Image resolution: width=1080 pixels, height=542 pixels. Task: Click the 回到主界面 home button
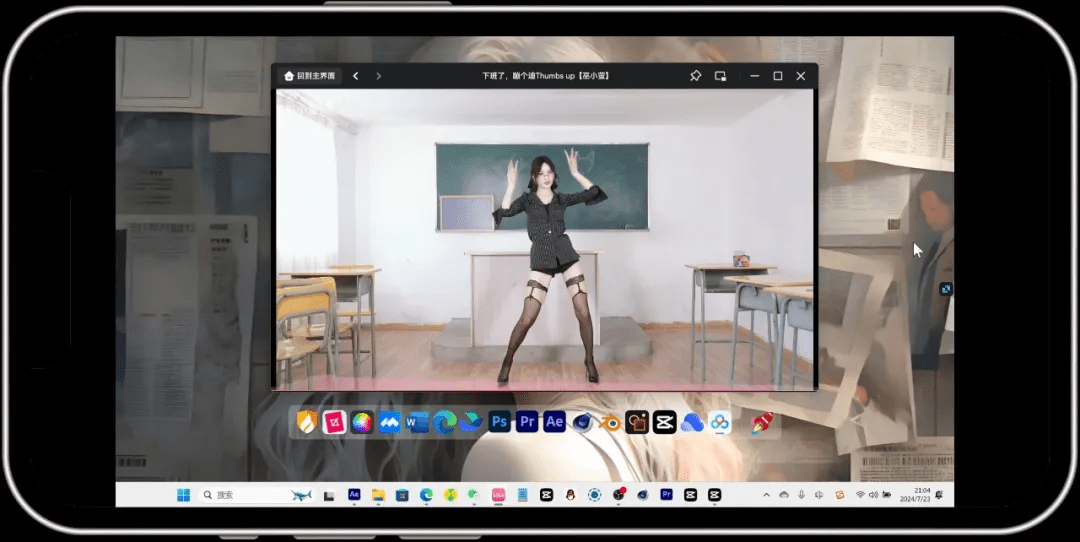(x=310, y=76)
